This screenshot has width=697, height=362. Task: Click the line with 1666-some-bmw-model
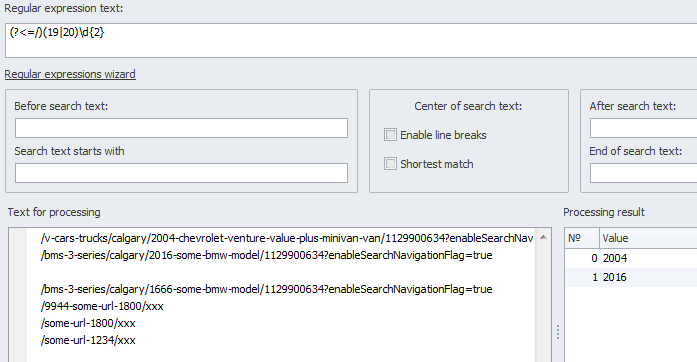[266, 290]
